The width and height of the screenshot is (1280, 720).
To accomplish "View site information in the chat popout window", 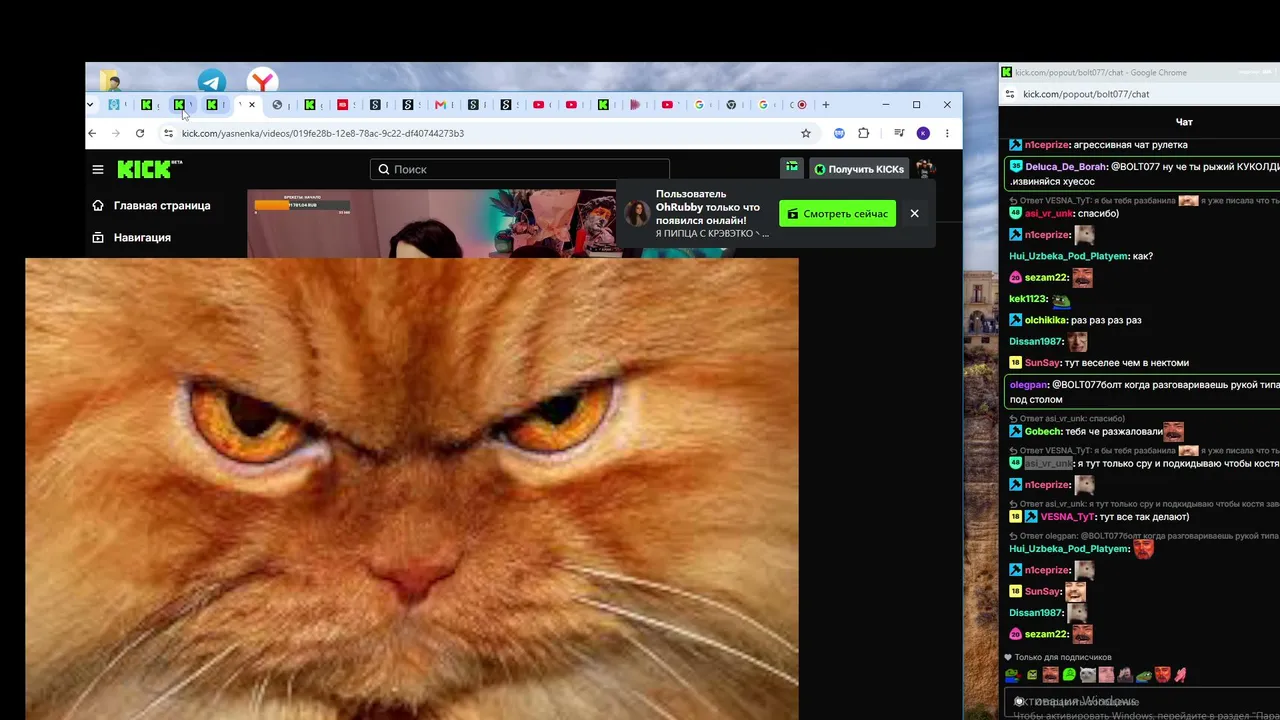I will click(1010, 94).
